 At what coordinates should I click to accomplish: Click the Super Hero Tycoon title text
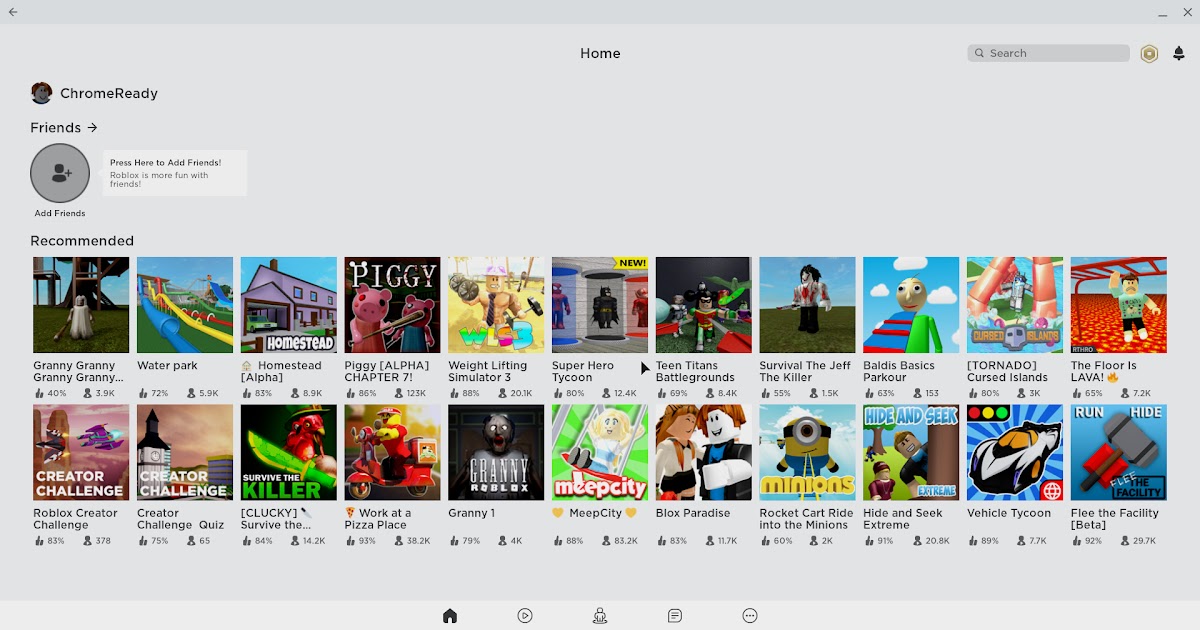click(x=583, y=372)
